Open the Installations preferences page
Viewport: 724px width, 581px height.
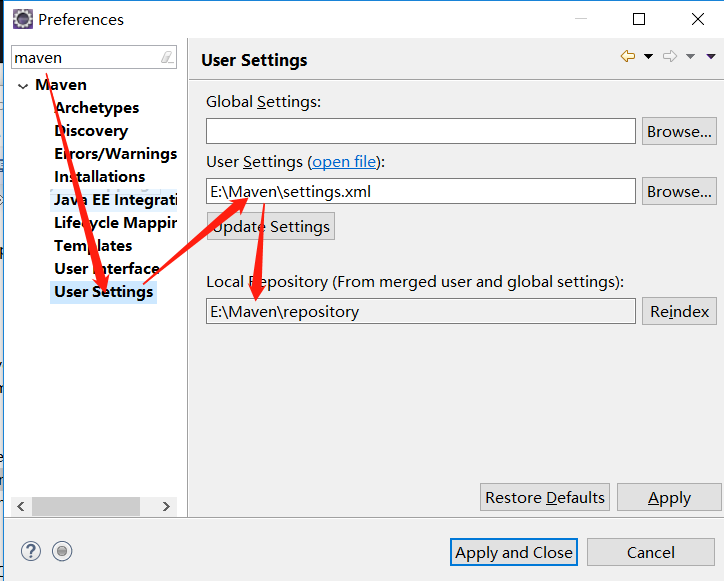click(100, 176)
